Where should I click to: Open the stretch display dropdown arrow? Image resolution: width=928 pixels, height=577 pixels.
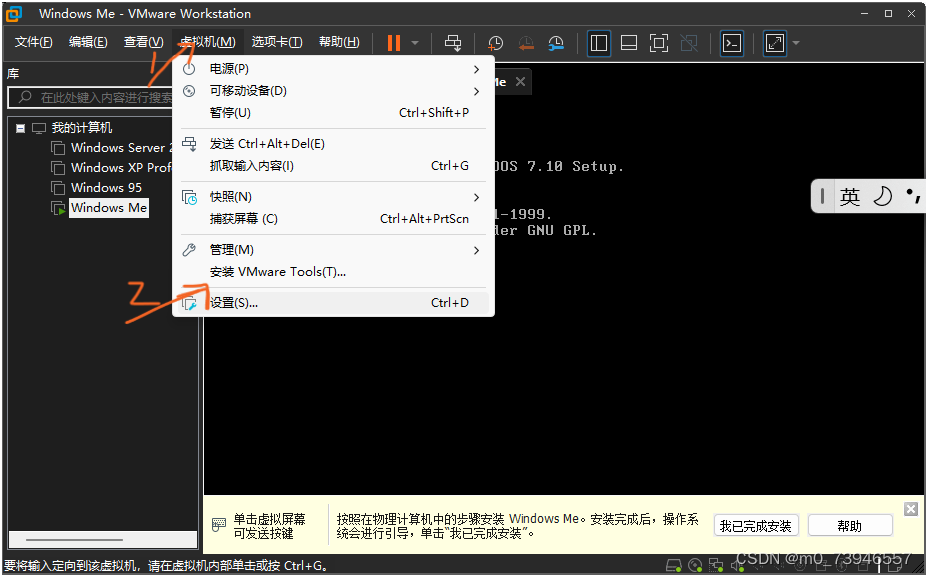click(x=796, y=43)
